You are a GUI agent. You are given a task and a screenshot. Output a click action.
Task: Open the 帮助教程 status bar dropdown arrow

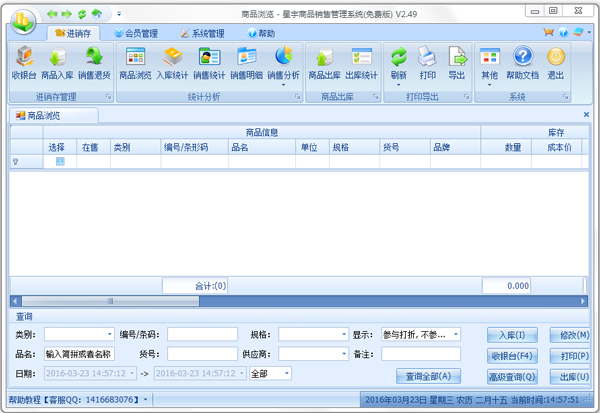(145, 400)
